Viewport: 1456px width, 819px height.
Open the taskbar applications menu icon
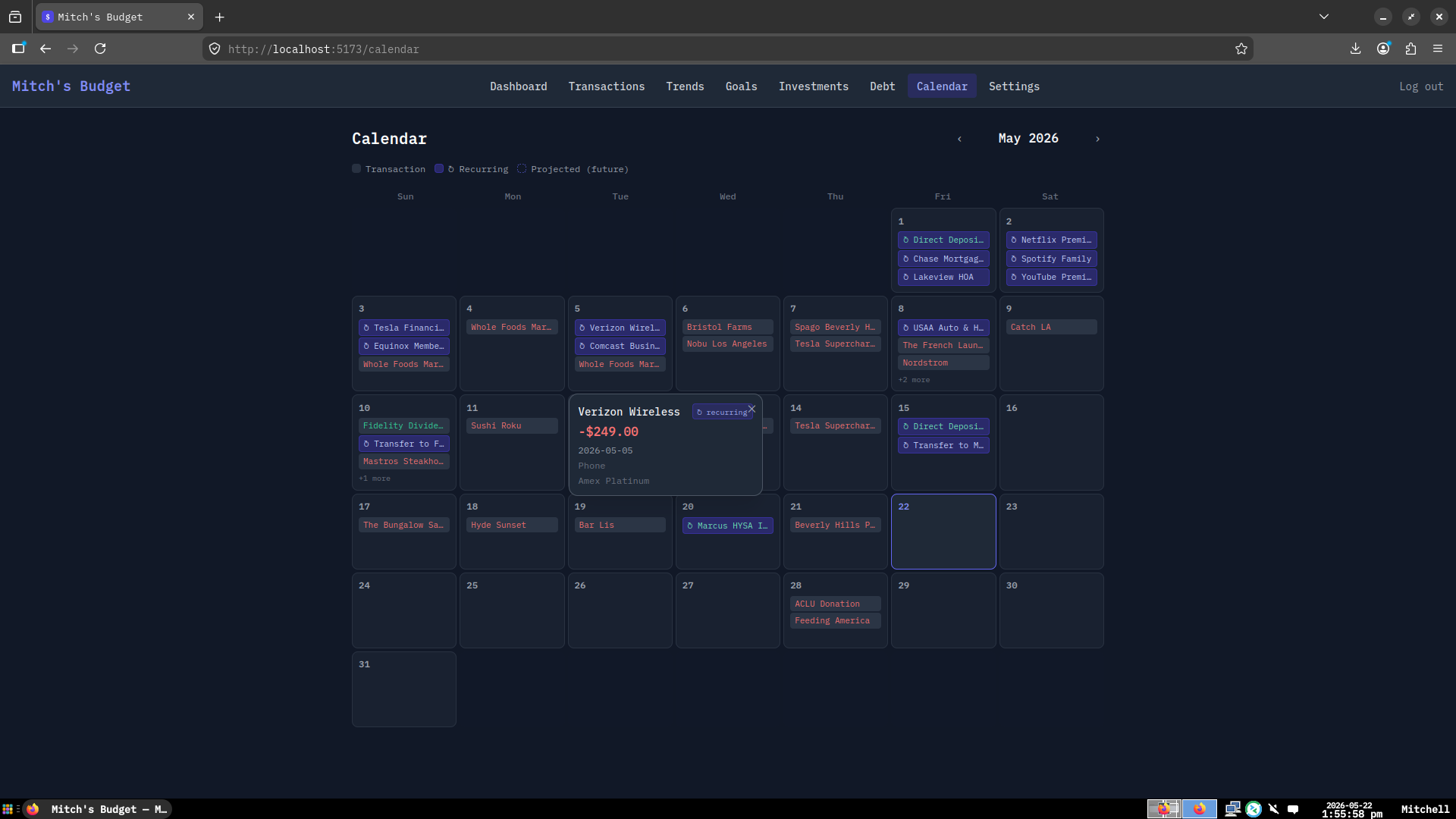pos(8,809)
